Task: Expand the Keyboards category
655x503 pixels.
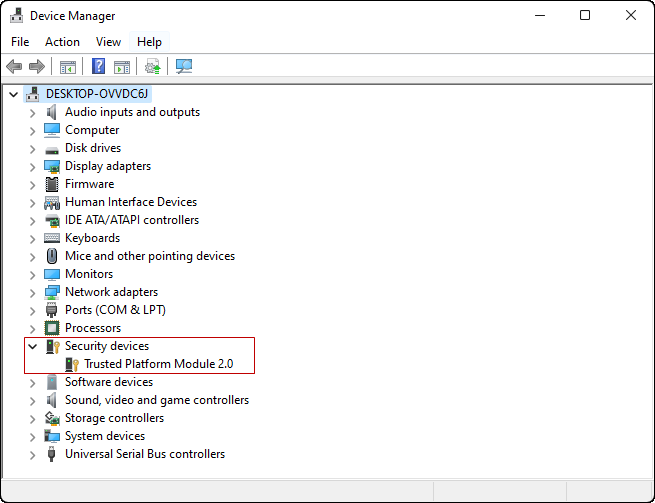Action: point(33,239)
